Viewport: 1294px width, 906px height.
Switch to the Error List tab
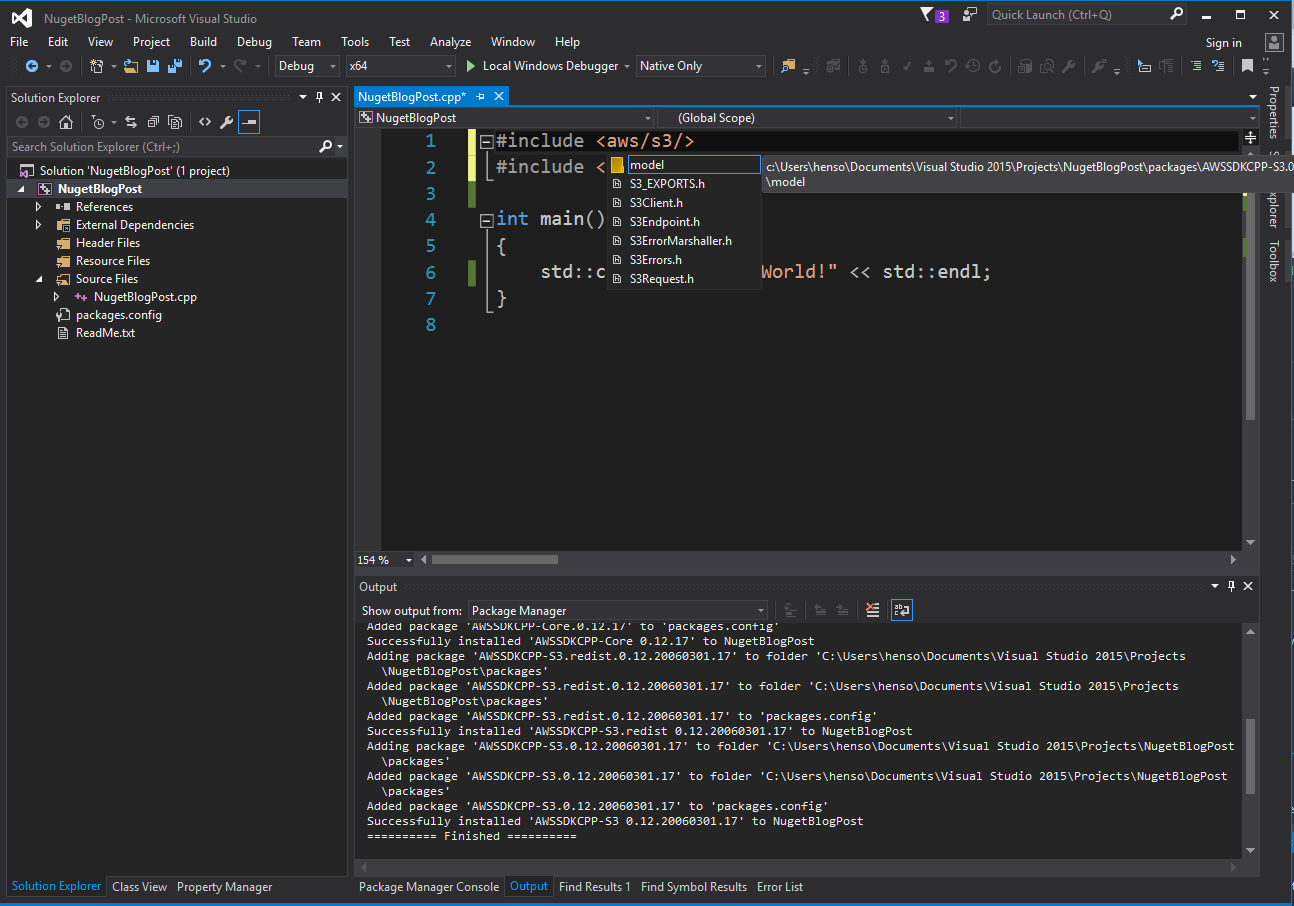779,887
